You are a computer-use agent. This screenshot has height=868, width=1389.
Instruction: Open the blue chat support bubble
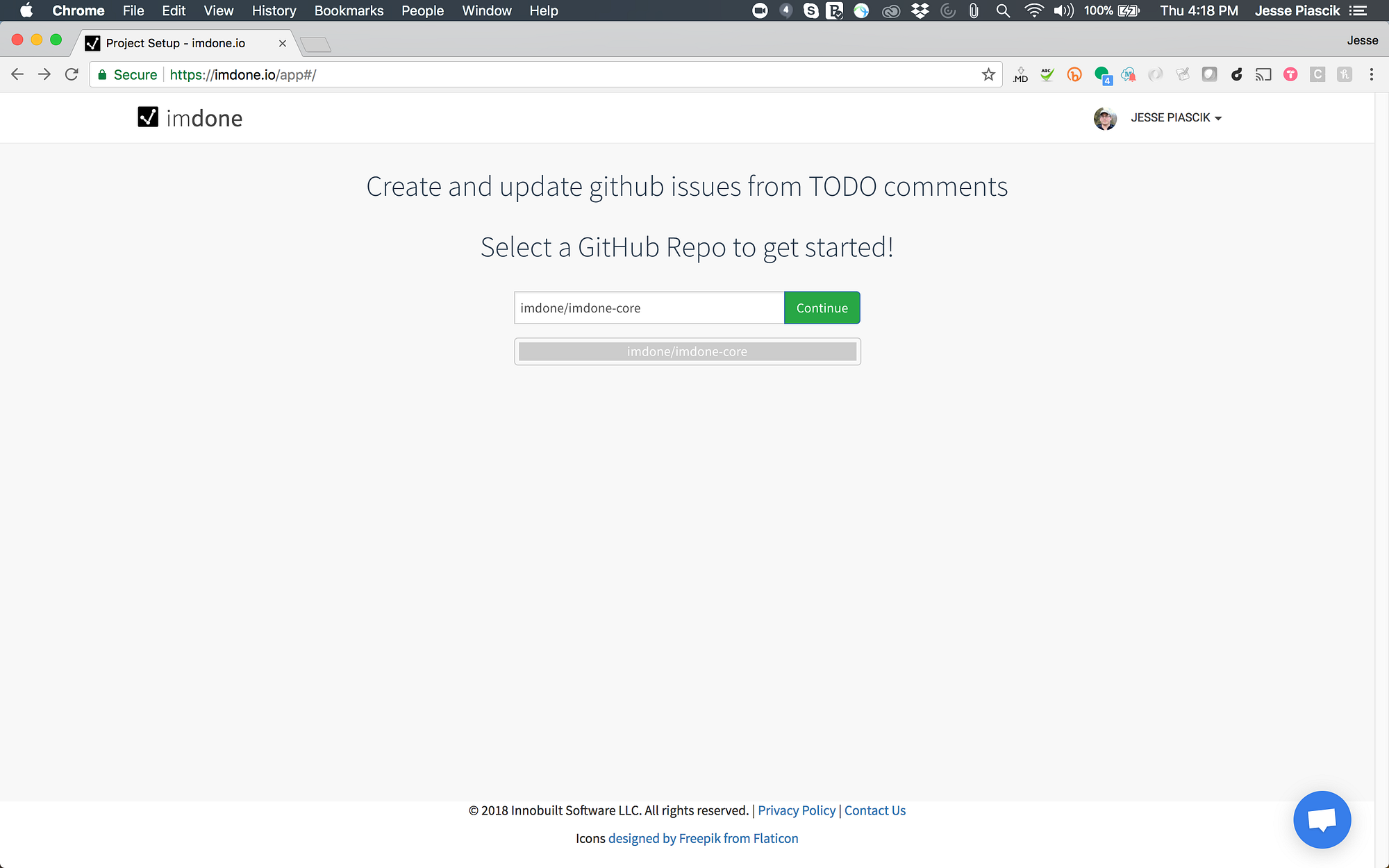click(x=1322, y=819)
